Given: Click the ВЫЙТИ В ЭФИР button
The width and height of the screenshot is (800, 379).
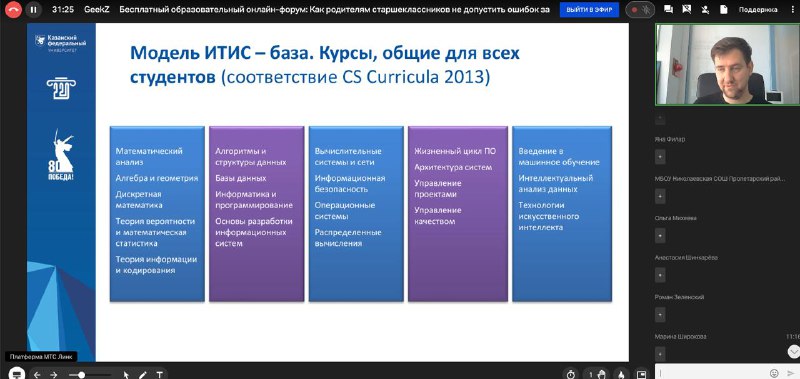Looking at the screenshot, I should [589, 10].
